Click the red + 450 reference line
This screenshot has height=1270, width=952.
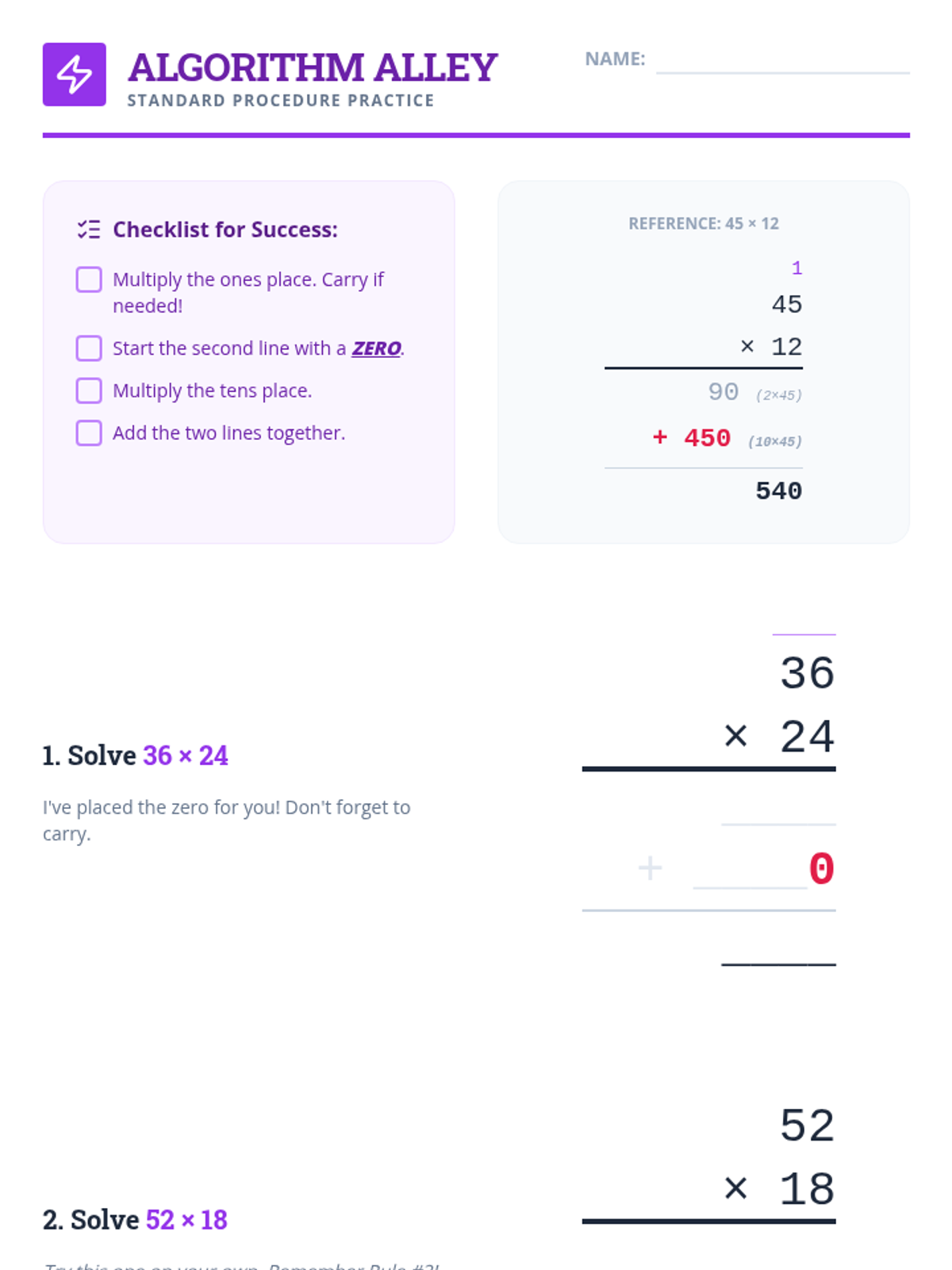pyautogui.click(x=691, y=437)
